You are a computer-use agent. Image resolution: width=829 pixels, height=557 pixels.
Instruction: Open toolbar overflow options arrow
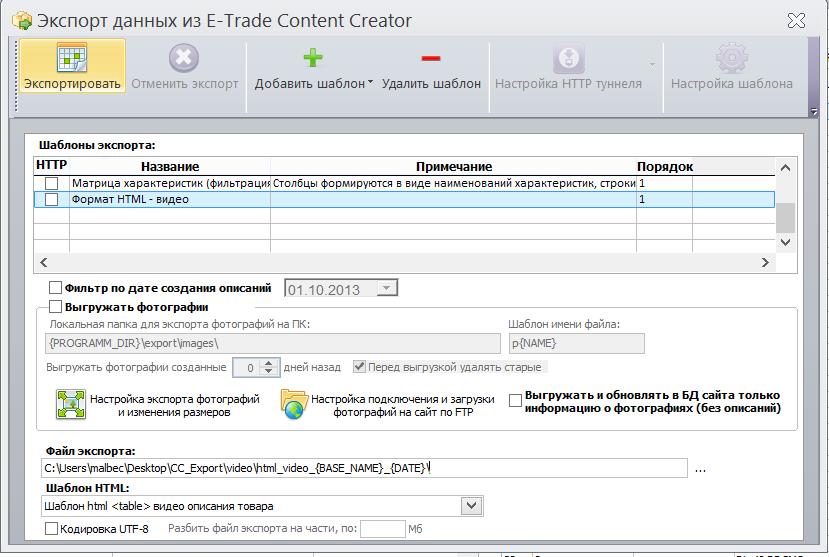click(x=814, y=112)
